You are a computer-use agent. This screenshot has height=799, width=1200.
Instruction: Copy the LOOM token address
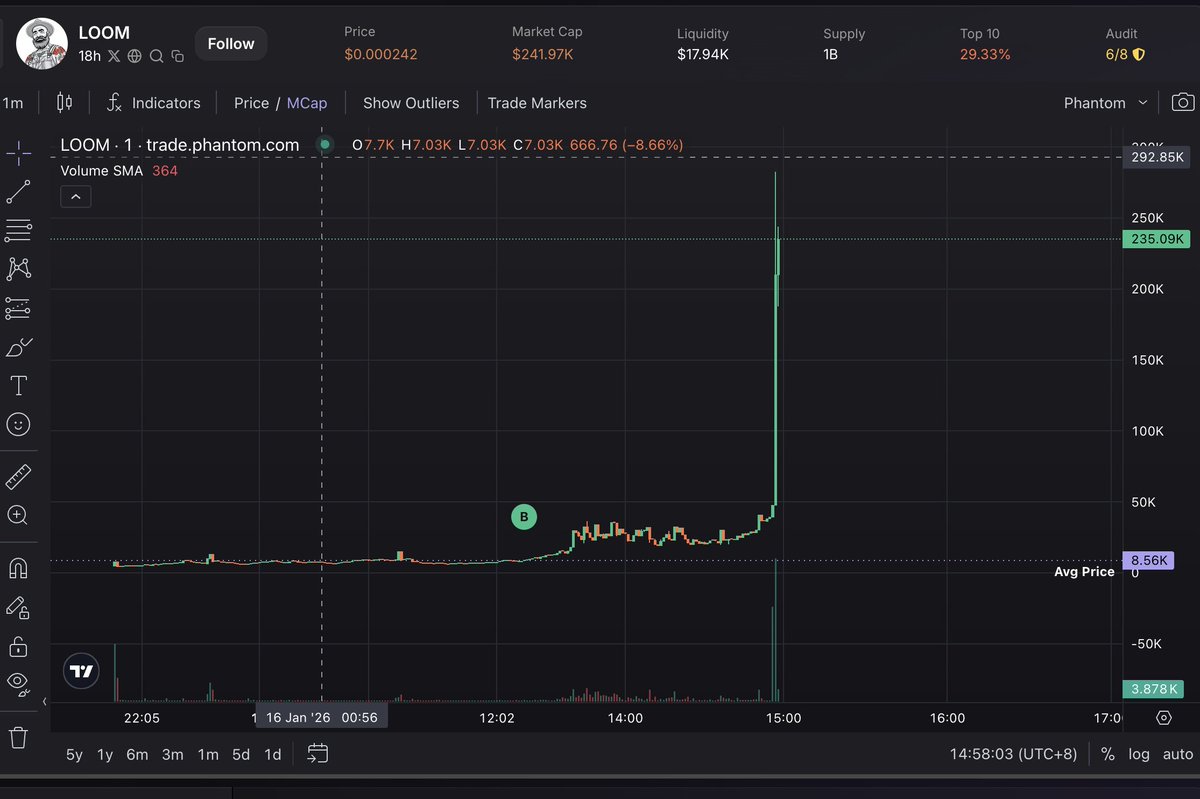[177, 56]
